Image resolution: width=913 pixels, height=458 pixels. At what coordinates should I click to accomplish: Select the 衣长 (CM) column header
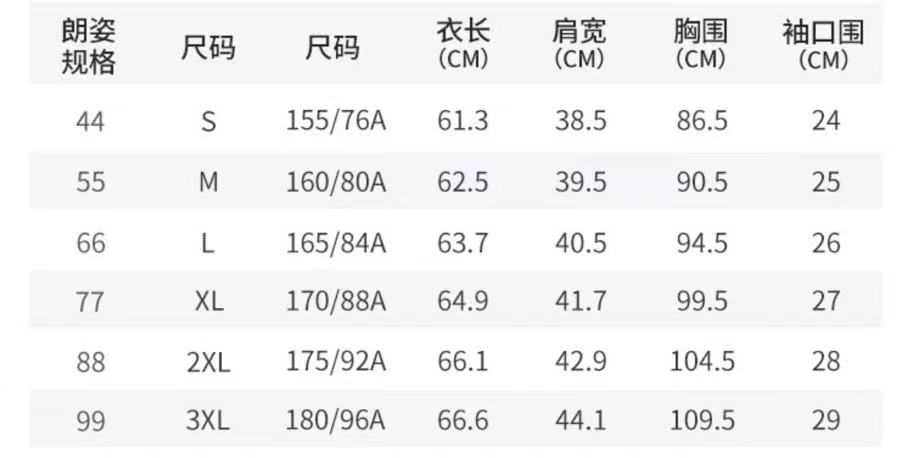[463, 45]
